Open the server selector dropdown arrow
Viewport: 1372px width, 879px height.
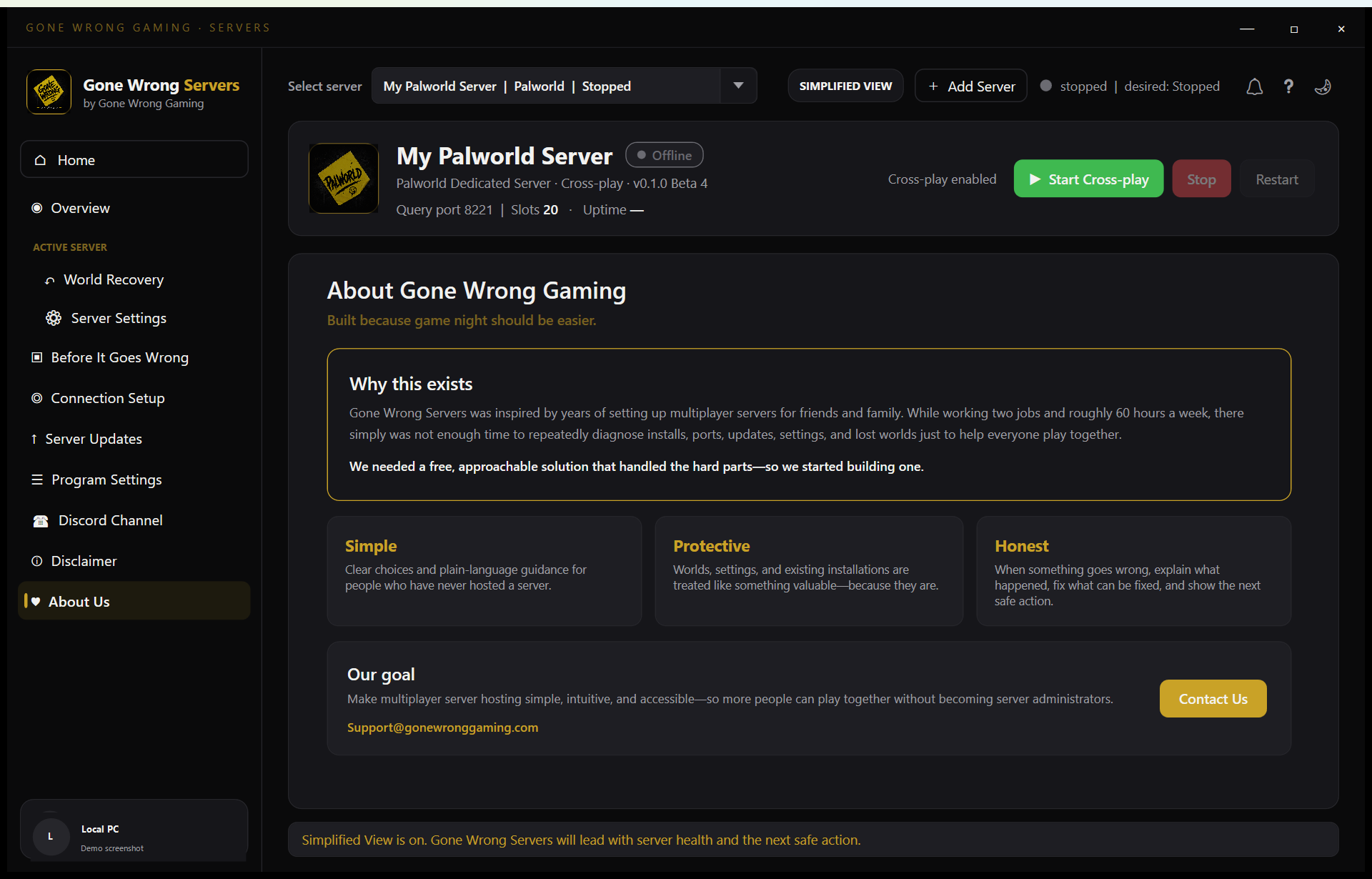[x=739, y=86]
